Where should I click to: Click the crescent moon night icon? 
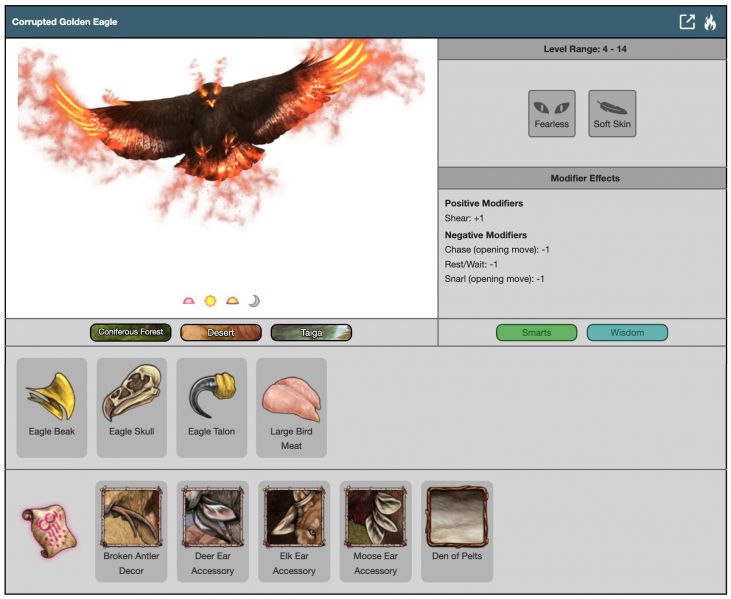[254, 300]
